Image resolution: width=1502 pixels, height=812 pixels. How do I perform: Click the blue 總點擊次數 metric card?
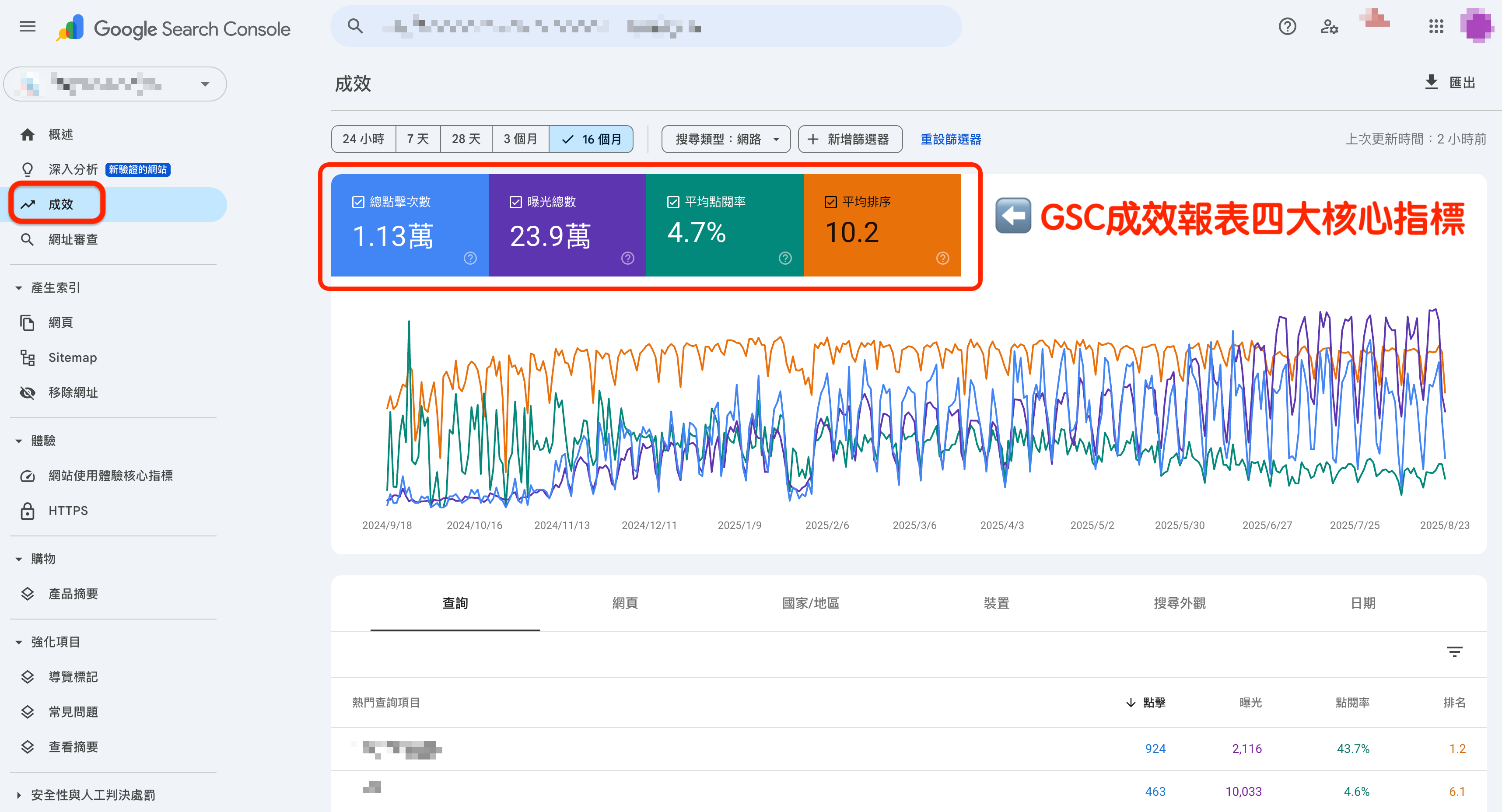pos(410,225)
